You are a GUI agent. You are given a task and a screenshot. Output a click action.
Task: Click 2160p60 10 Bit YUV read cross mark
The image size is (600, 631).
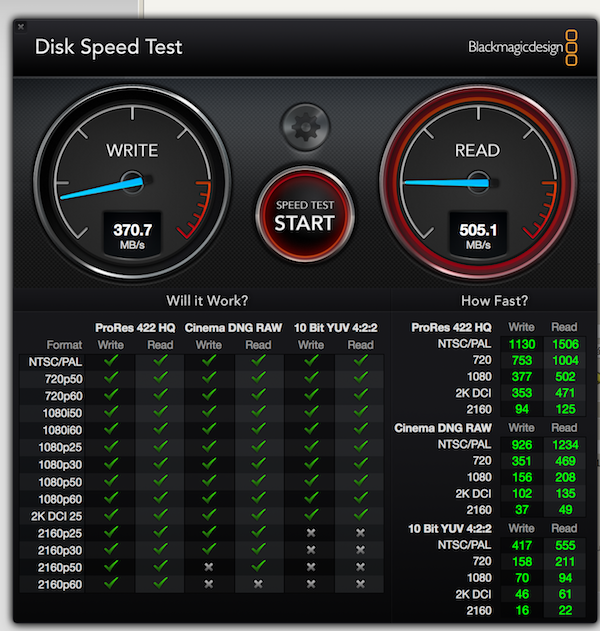point(360,584)
